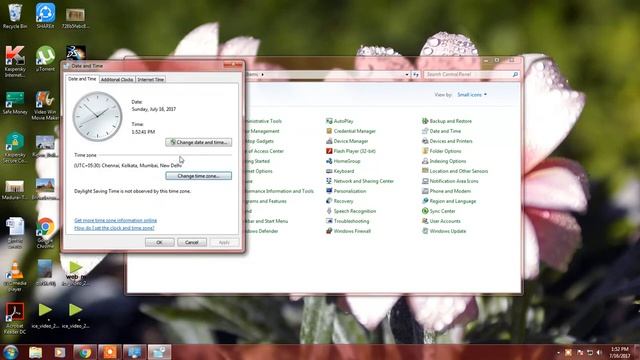The image size is (640, 360).
Task: Click the Search Control Panel field
Action: [471, 75]
